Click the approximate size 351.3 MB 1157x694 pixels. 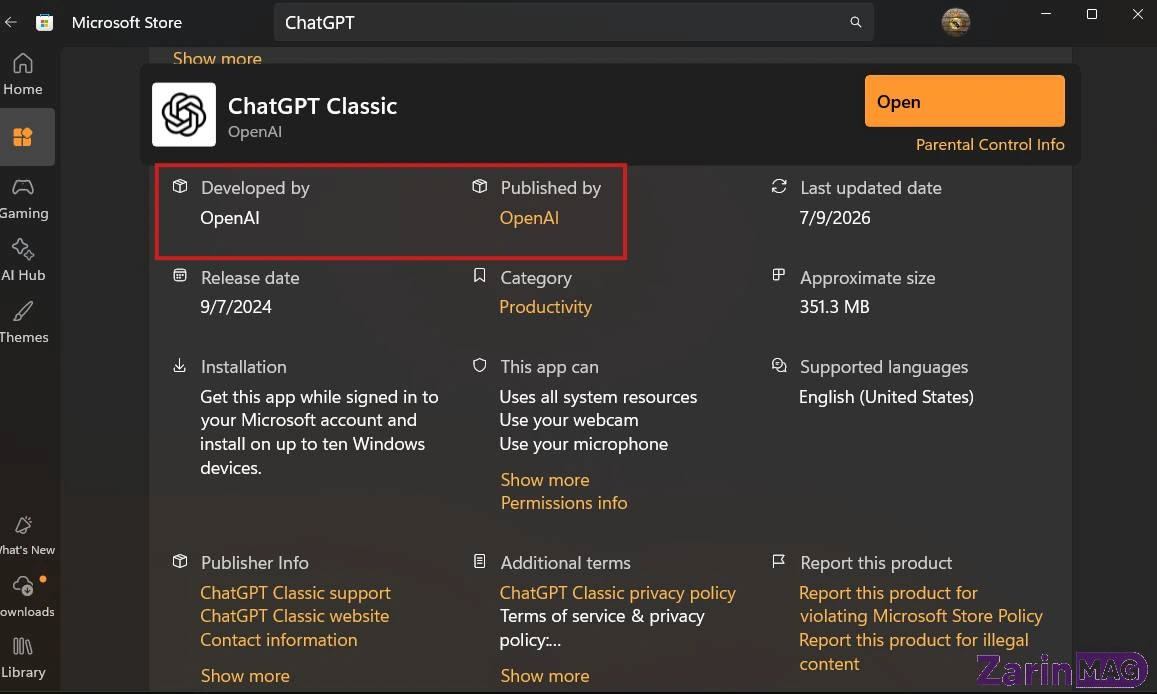835,307
